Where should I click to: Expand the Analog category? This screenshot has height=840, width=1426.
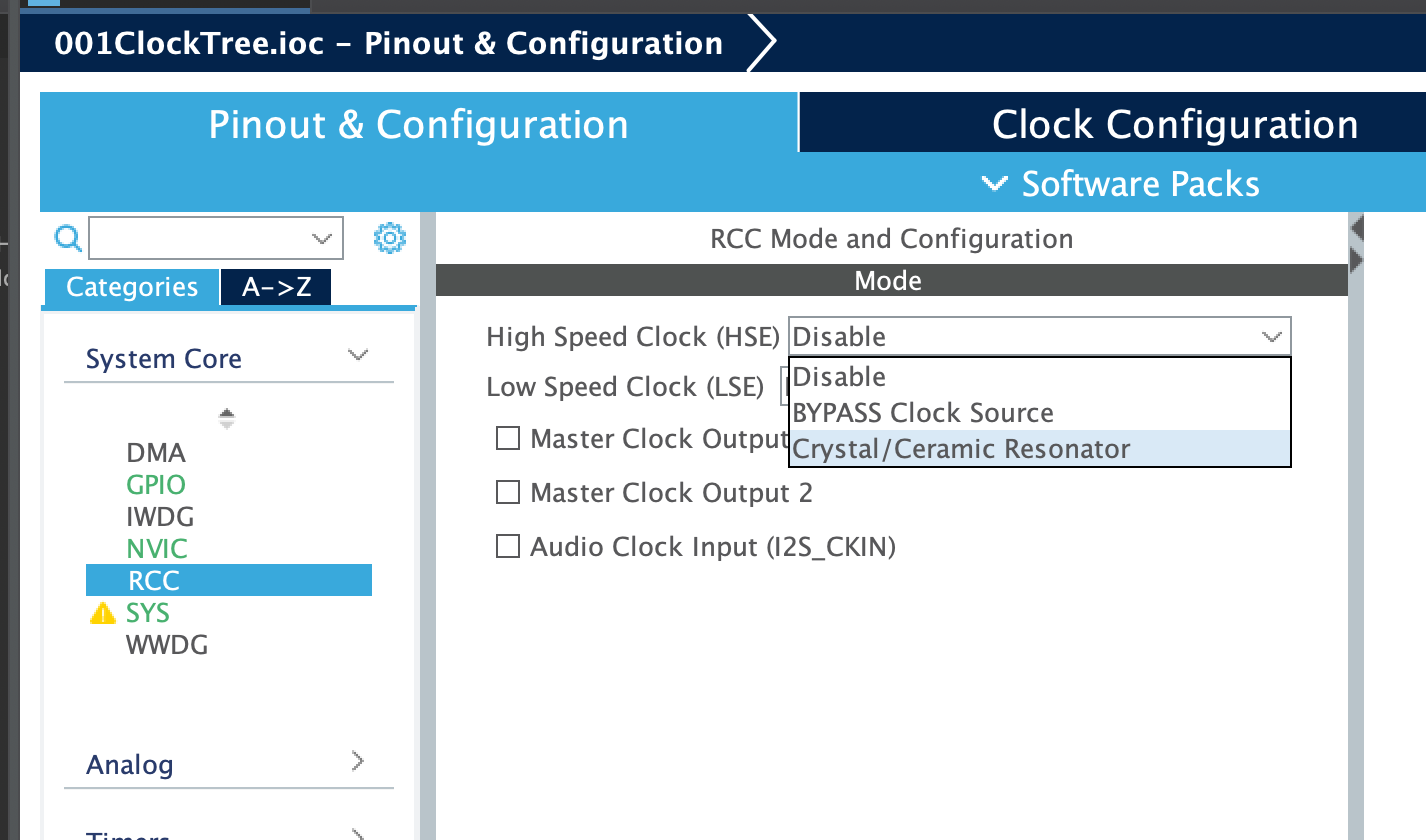coord(357,762)
